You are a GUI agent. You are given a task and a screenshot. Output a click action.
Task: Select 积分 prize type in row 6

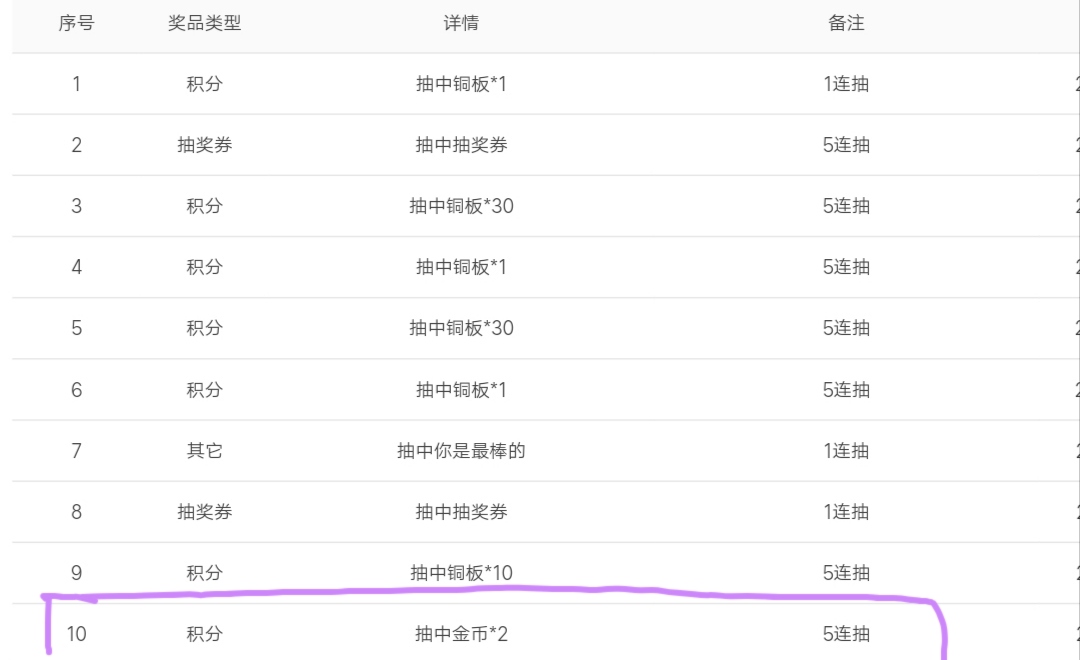tap(204, 390)
